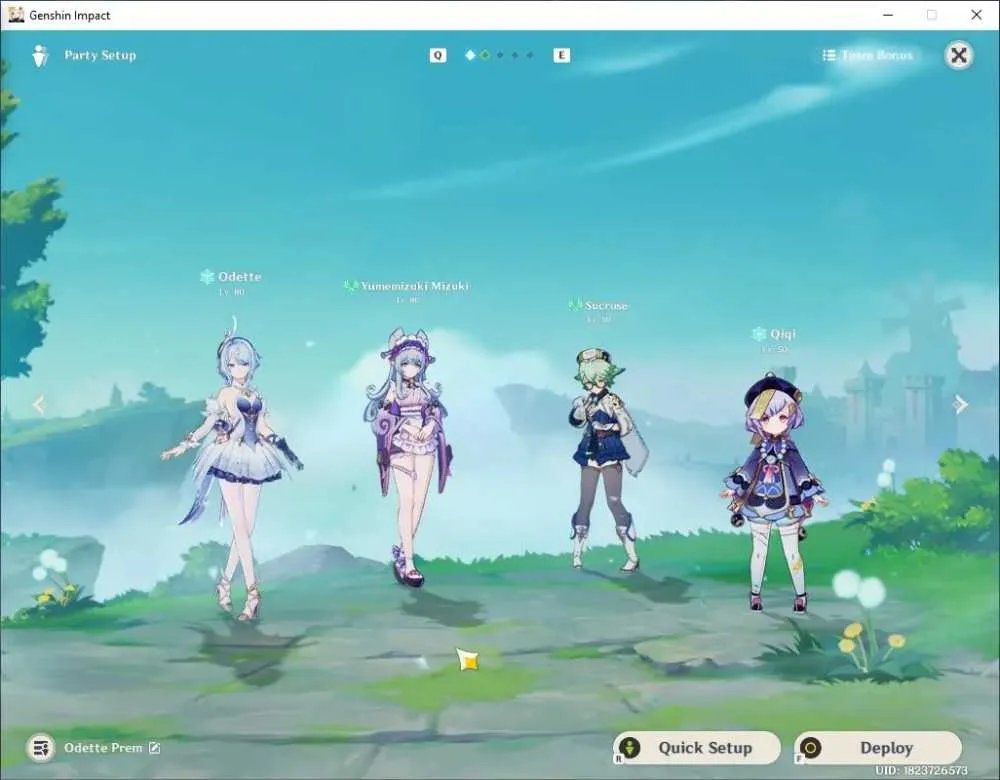
Task: Select the character Sucrose
Action: pyautogui.click(x=608, y=459)
